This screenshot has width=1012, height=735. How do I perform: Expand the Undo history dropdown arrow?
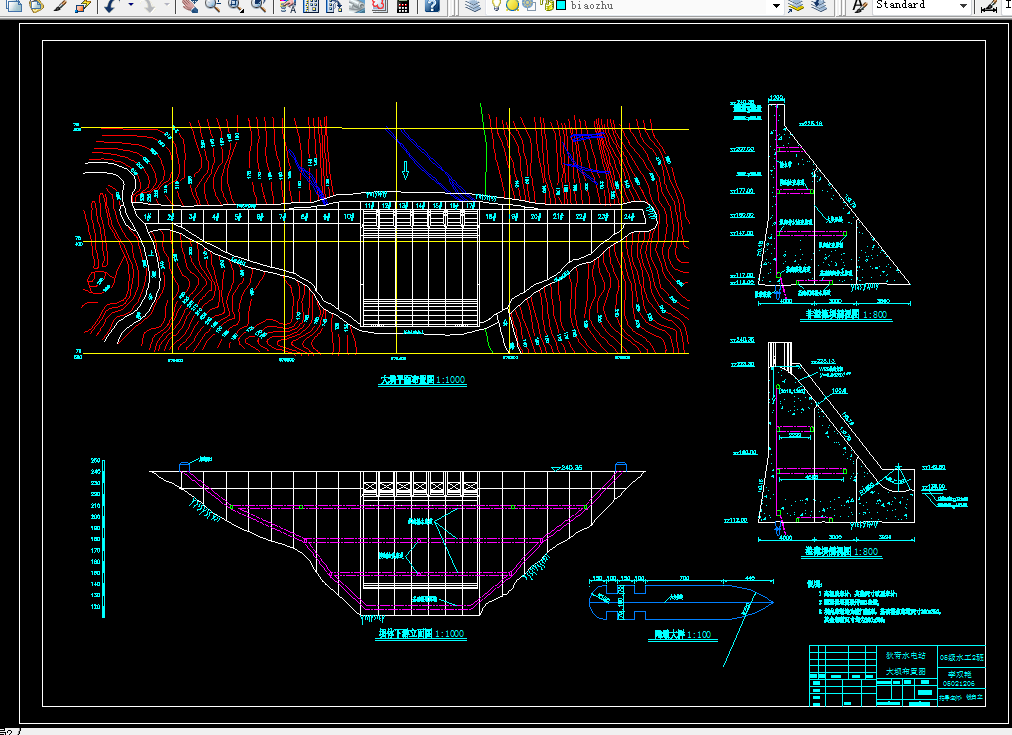(x=130, y=6)
